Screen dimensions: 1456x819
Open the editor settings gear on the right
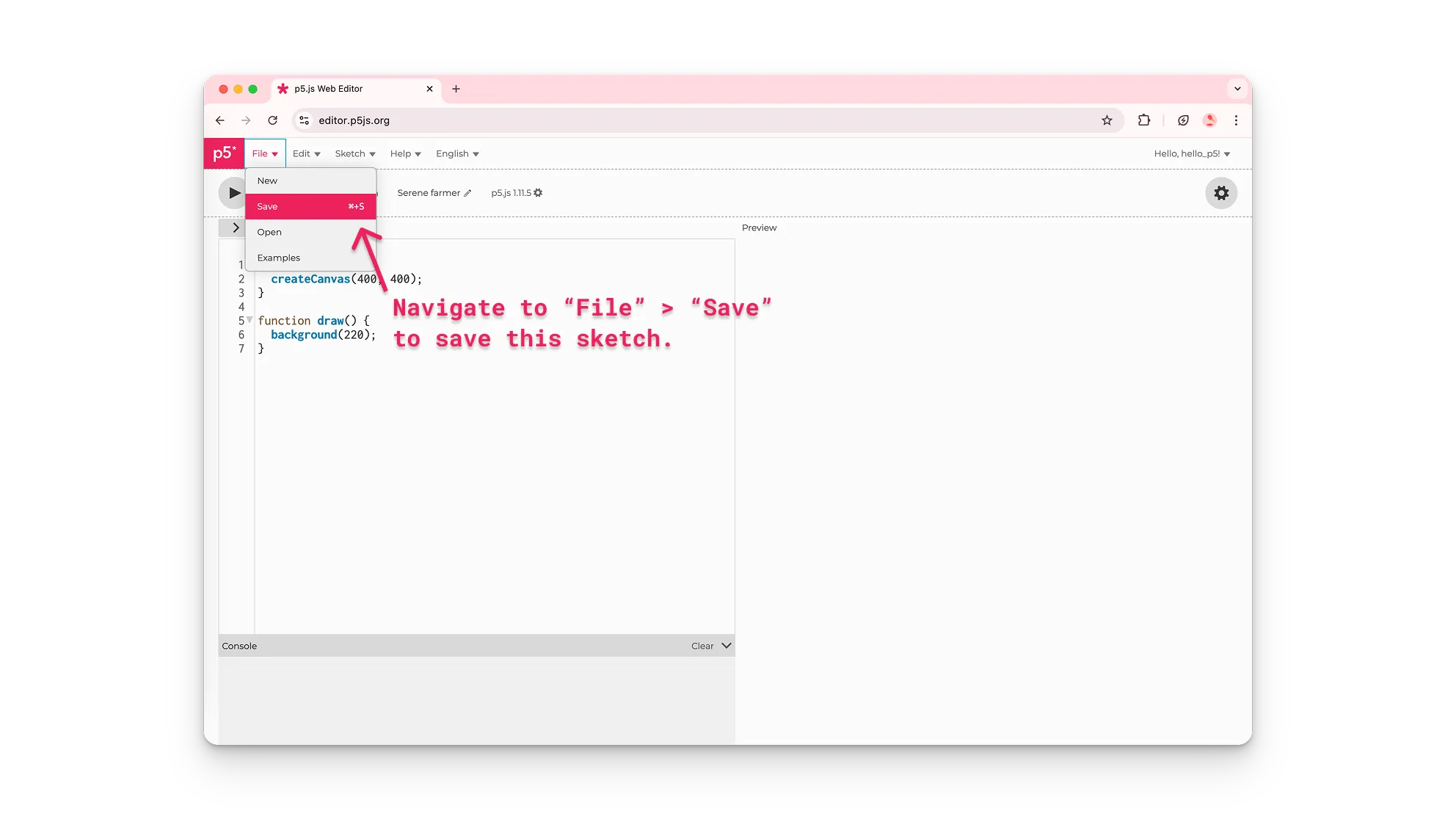coord(1220,193)
